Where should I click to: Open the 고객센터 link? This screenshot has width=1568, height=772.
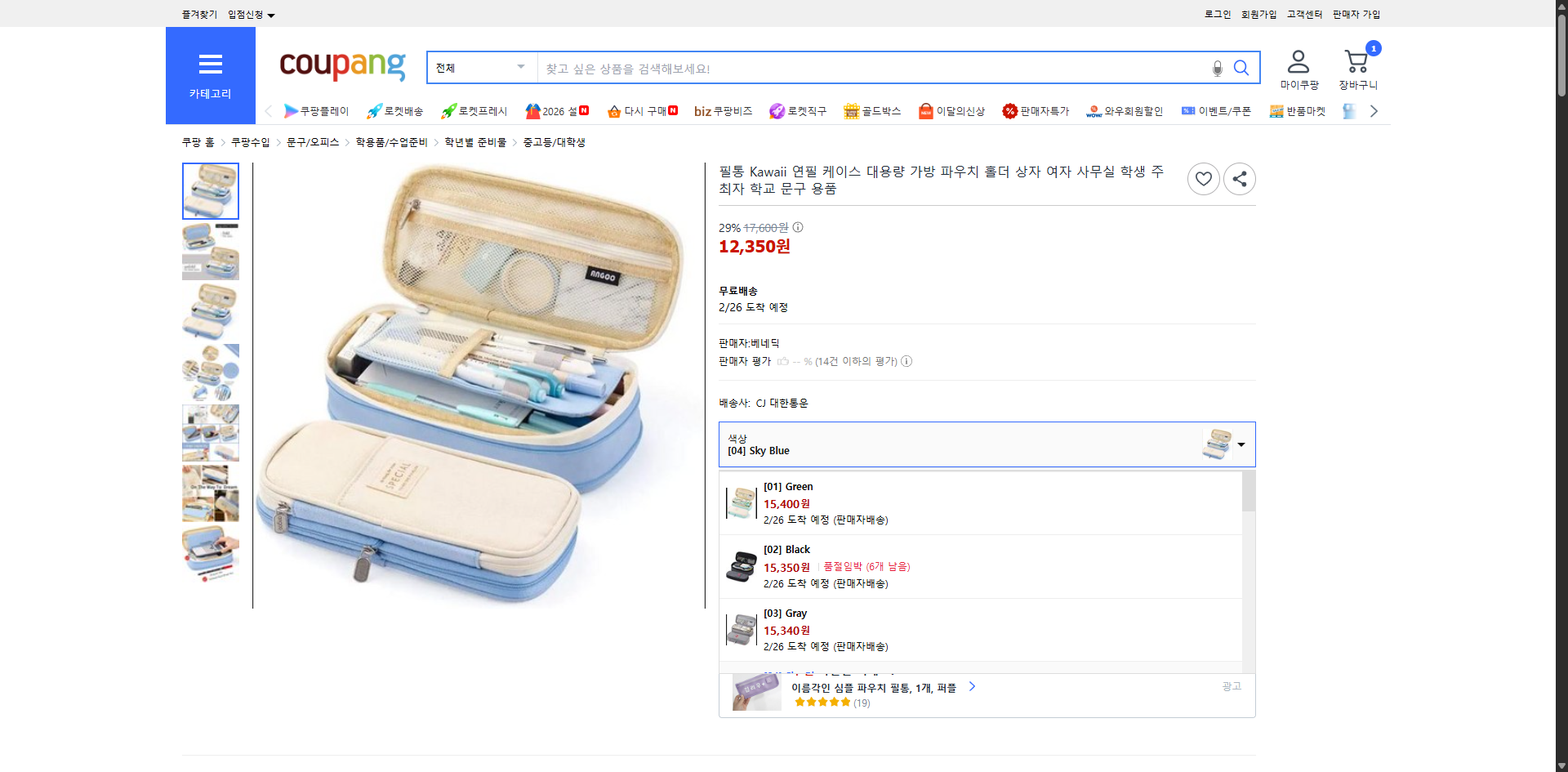1304,14
